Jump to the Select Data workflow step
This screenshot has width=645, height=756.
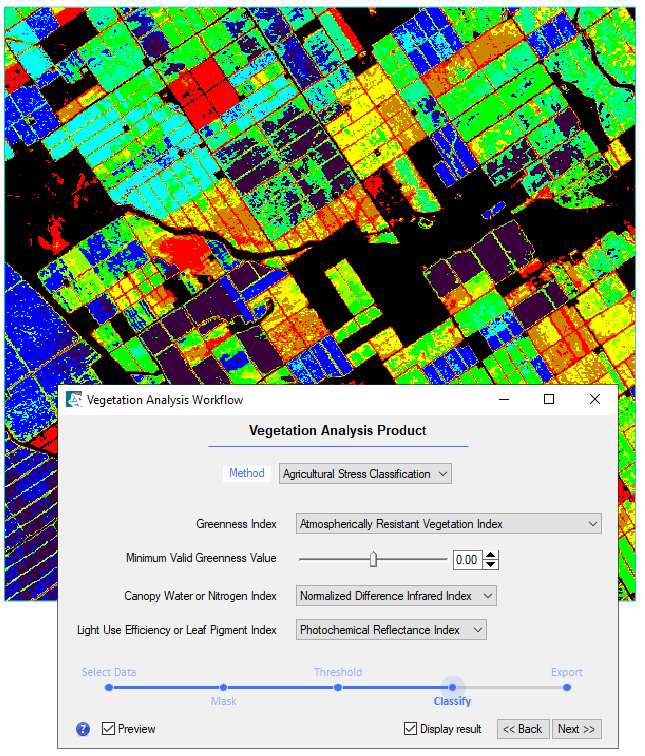109,687
